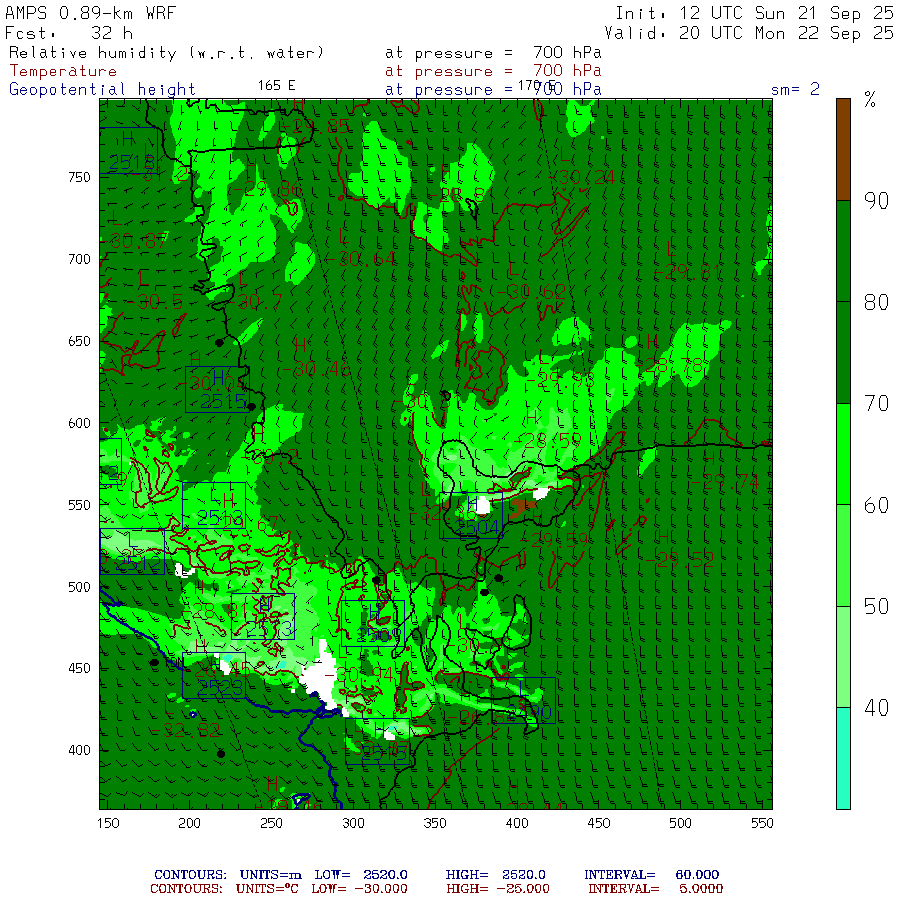This screenshot has width=900, height=900.
Task: Click the 750 tick label on y-axis
Action: point(79,177)
